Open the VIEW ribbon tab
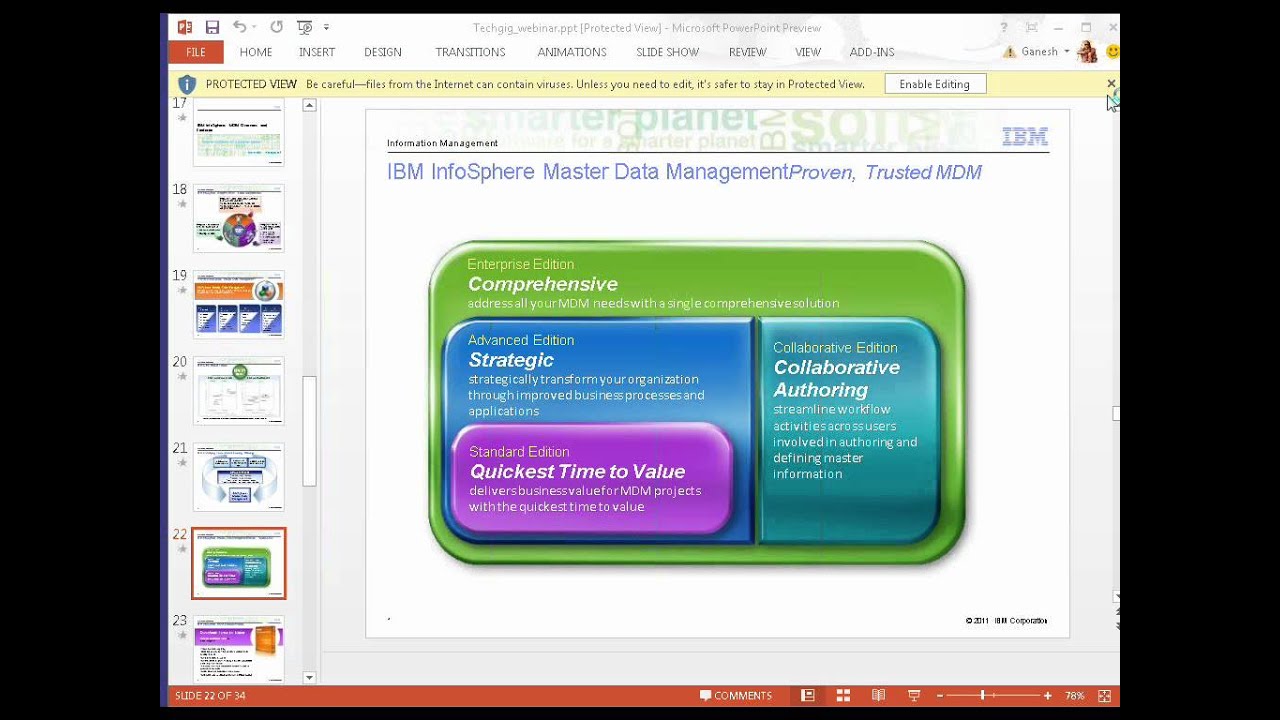Viewport: 1280px width, 720px height. (x=808, y=52)
